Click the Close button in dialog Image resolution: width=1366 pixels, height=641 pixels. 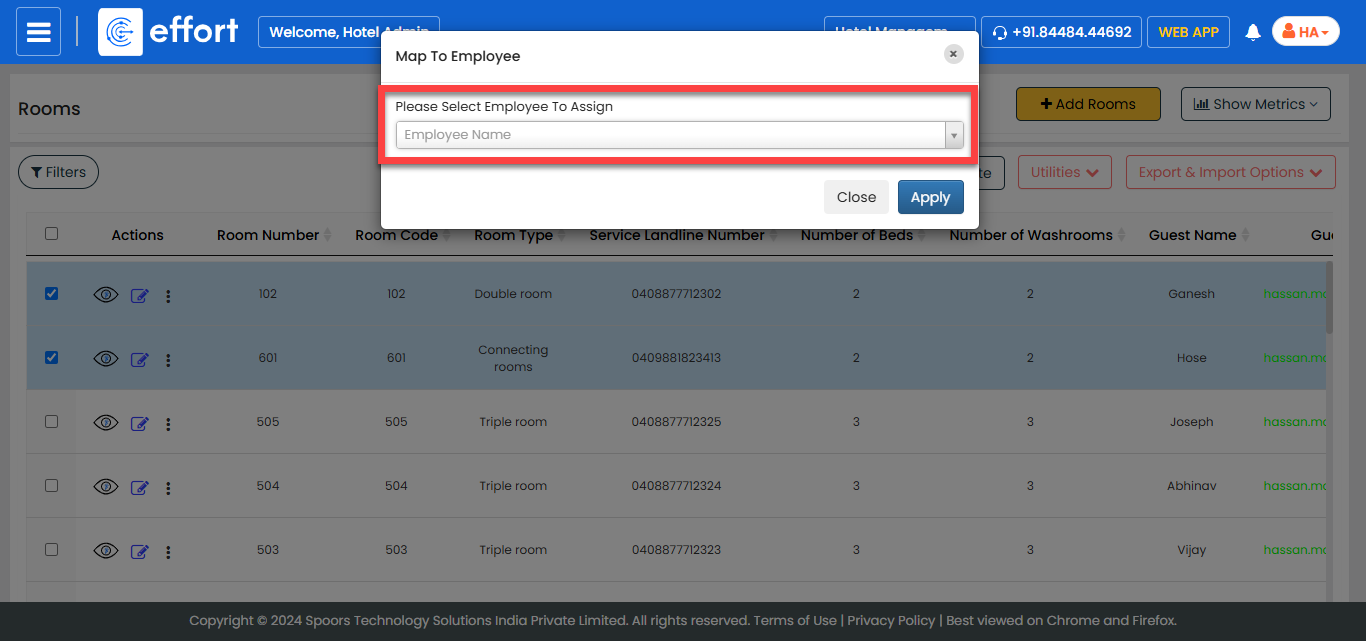pos(856,197)
